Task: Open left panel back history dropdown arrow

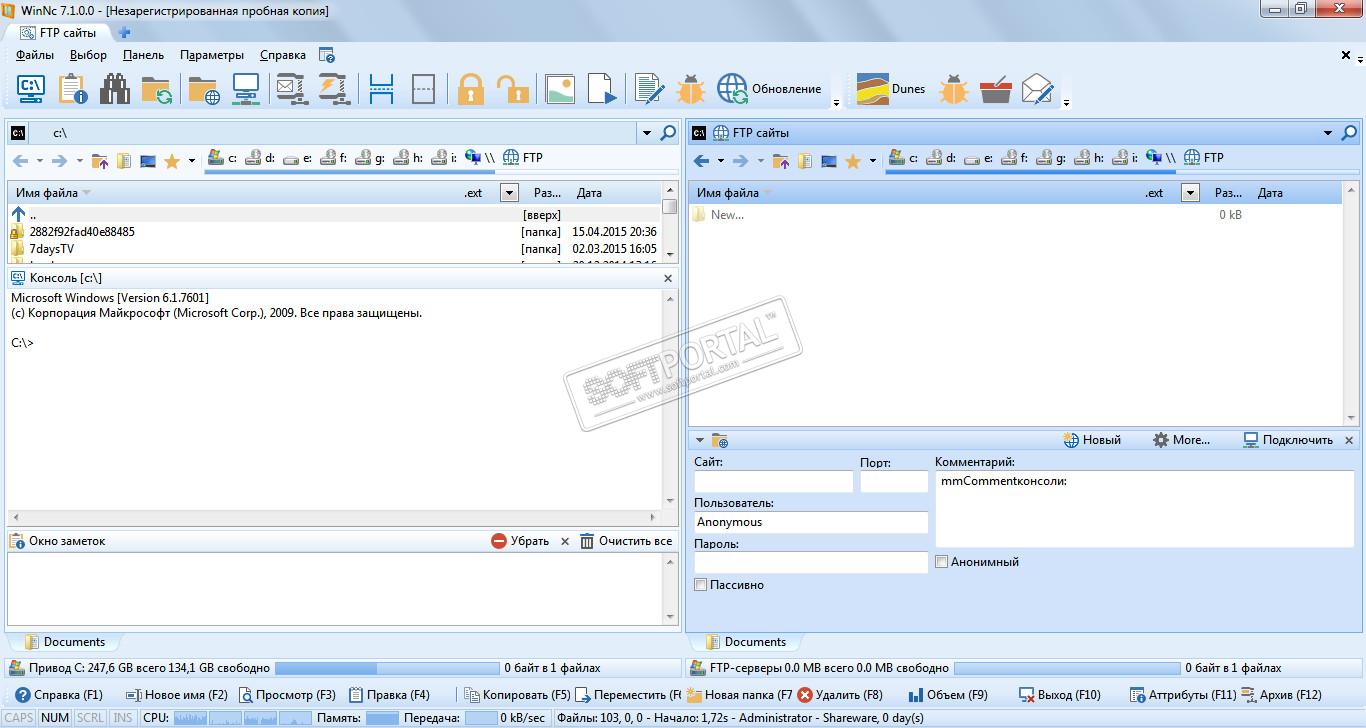Action: click(40, 161)
